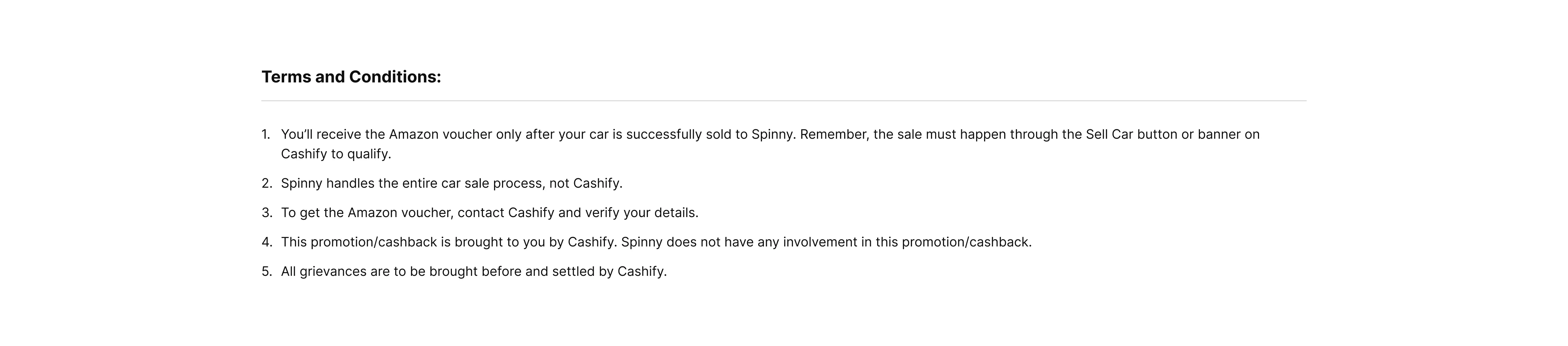Screen dimensions: 1568x346
Task: Click the Terms and Conditions heading
Action: point(351,77)
